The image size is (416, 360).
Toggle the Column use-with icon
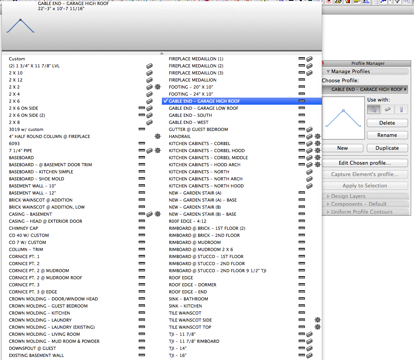coord(401,109)
